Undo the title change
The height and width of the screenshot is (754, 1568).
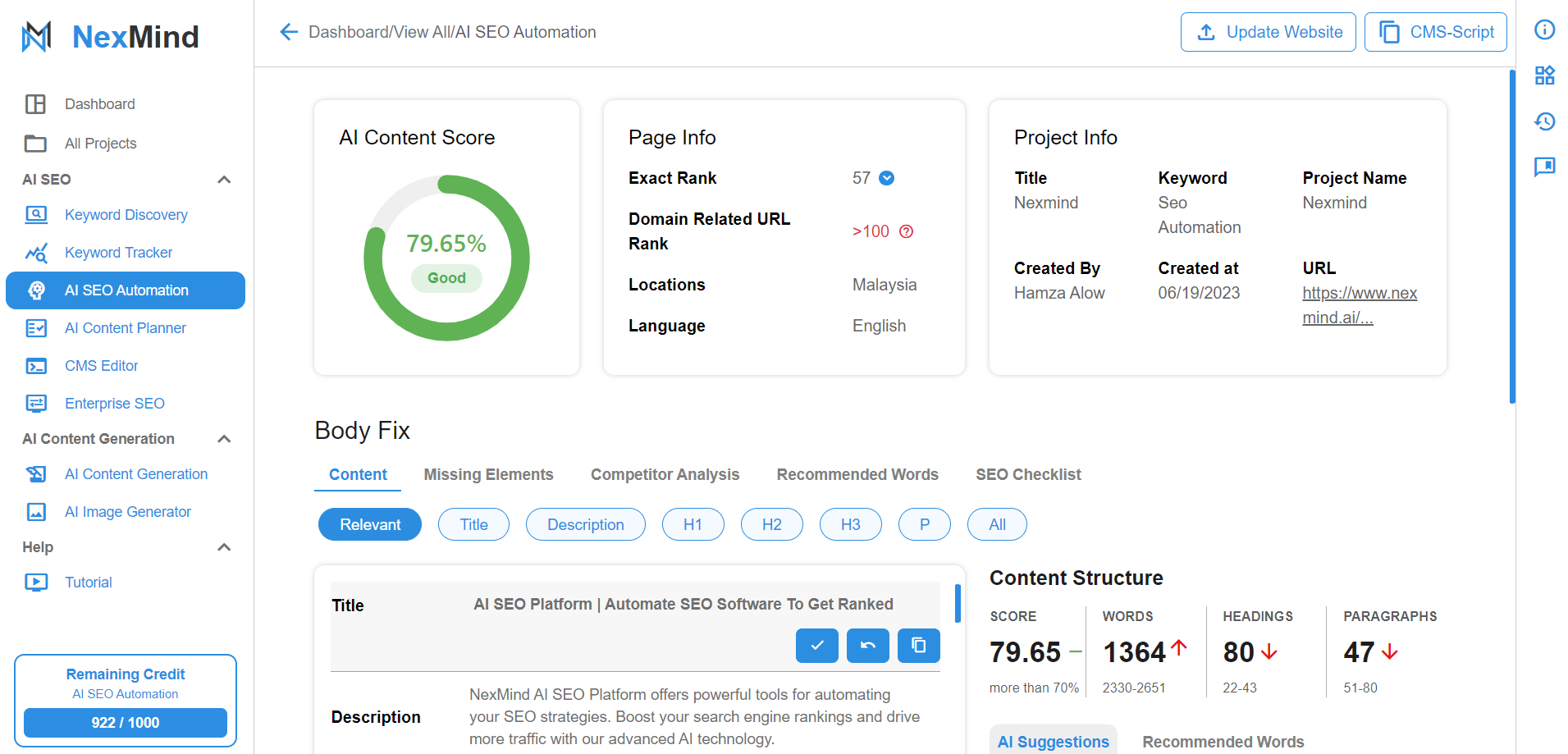point(867,646)
